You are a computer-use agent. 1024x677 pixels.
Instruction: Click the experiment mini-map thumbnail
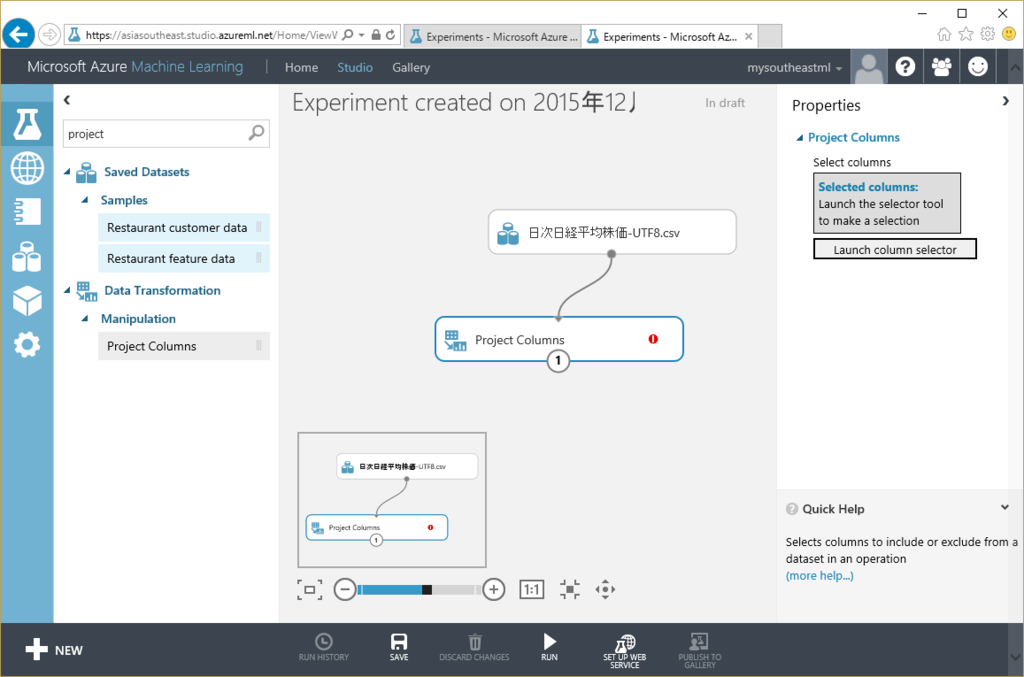[x=392, y=499]
